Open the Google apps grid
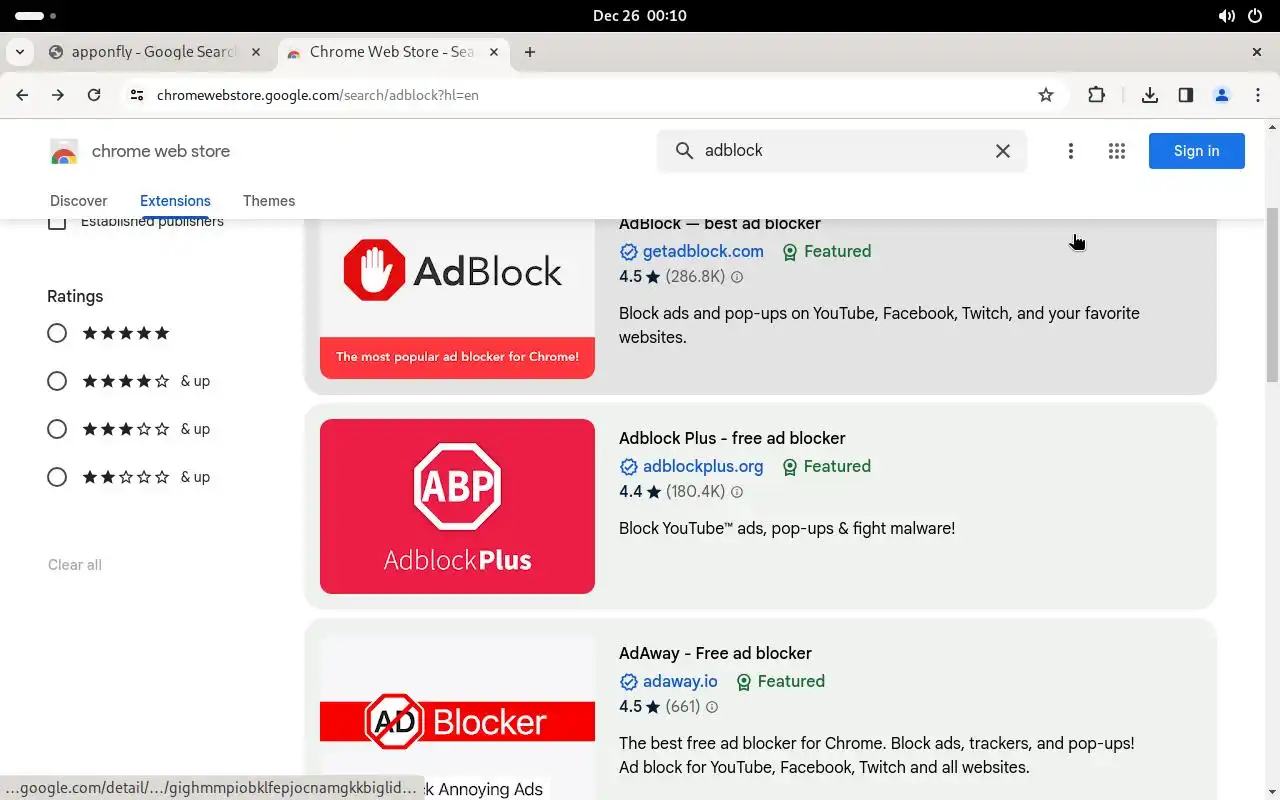This screenshot has width=1280, height=800. pyautogui.click(x=1117, y=151)
